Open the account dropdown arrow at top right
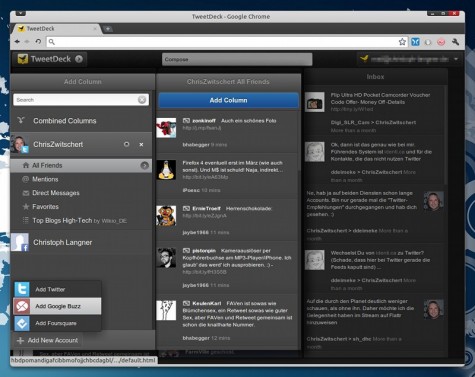Screen dimensions: 475x377 coord(456,59)
